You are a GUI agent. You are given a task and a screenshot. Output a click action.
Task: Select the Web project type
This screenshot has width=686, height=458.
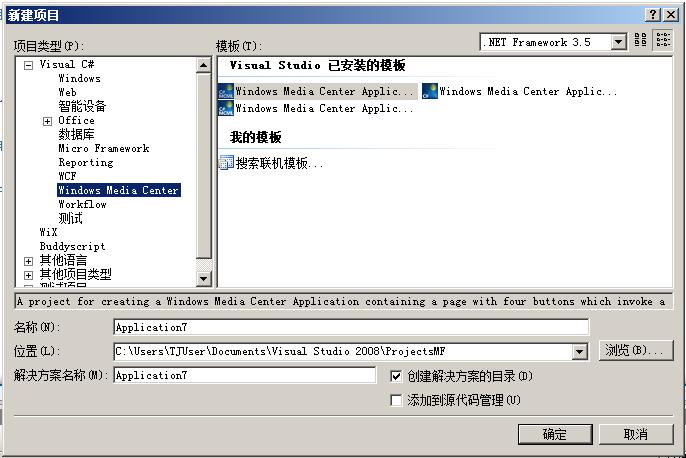67,92
